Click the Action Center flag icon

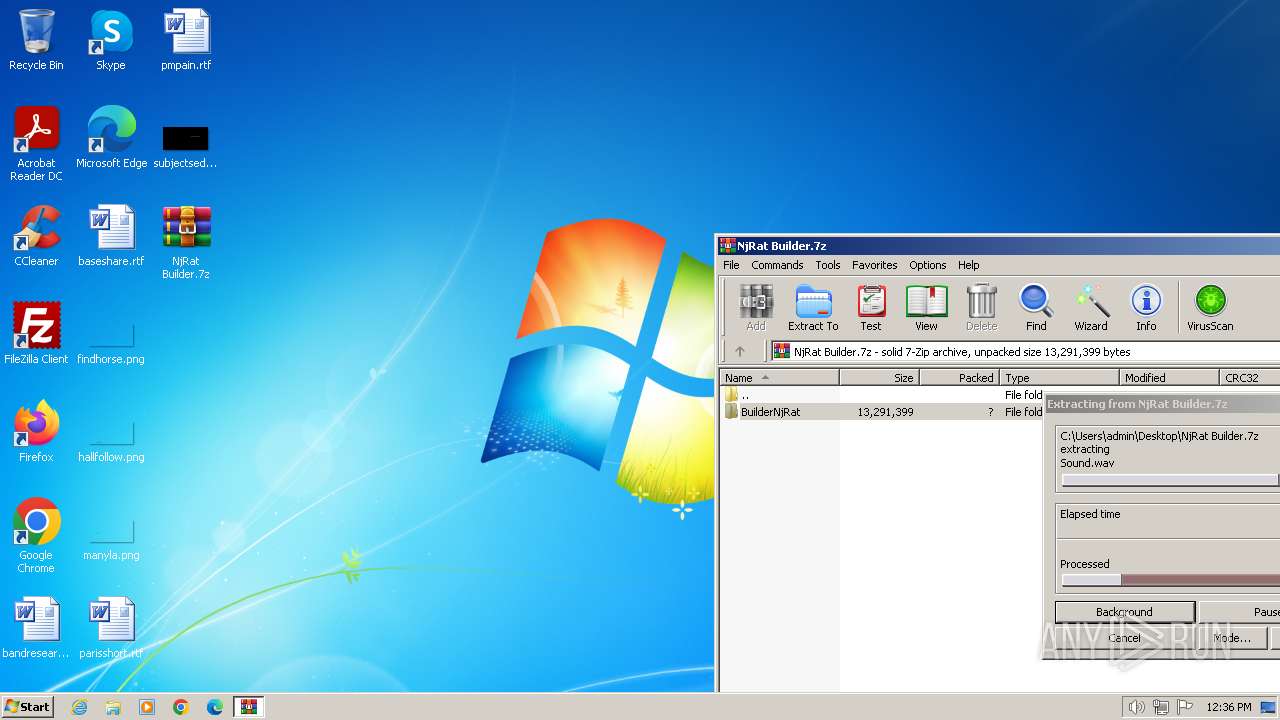click(1185, 707)
